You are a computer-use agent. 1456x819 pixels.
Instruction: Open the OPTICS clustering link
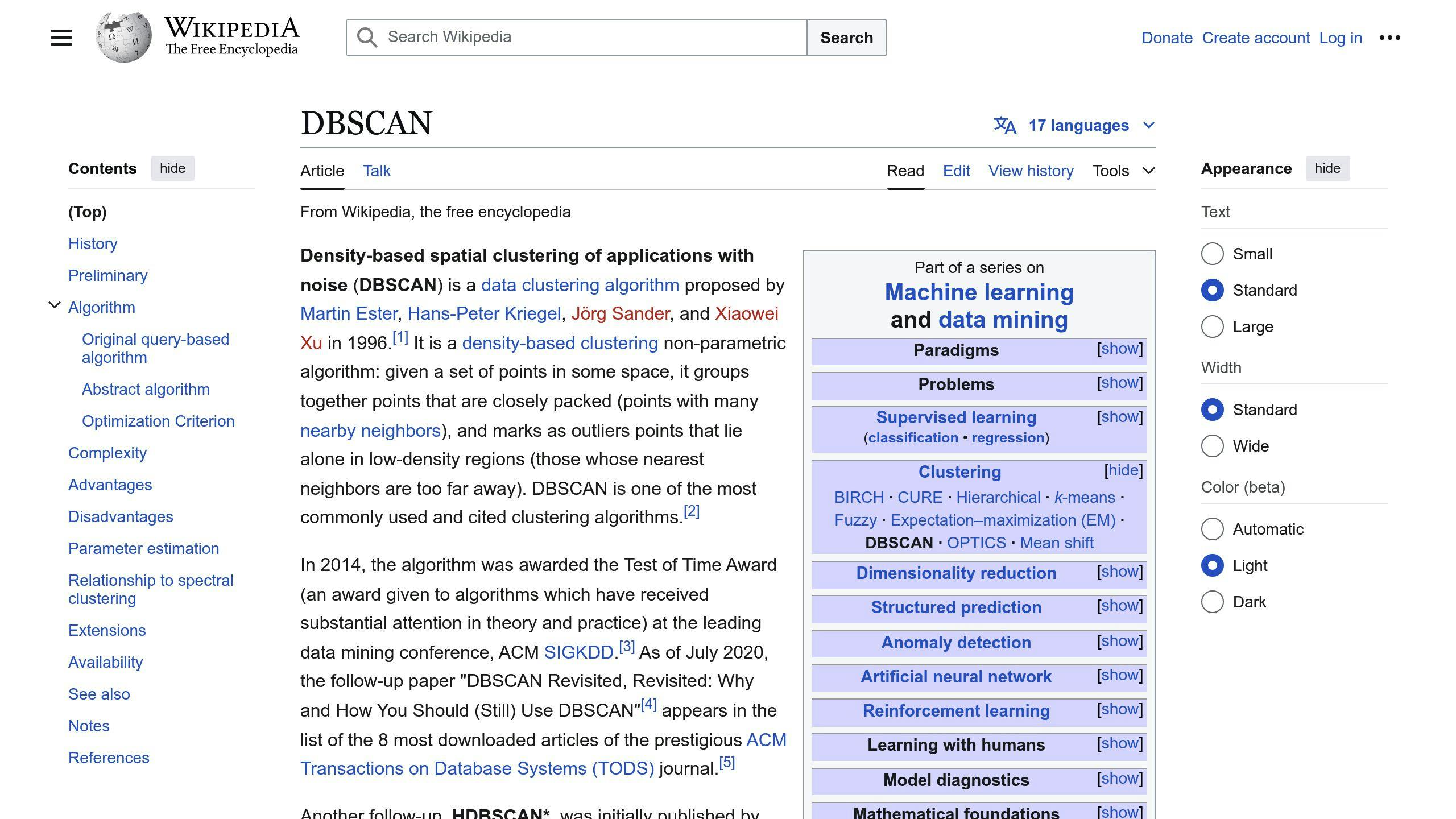[977, 543]
